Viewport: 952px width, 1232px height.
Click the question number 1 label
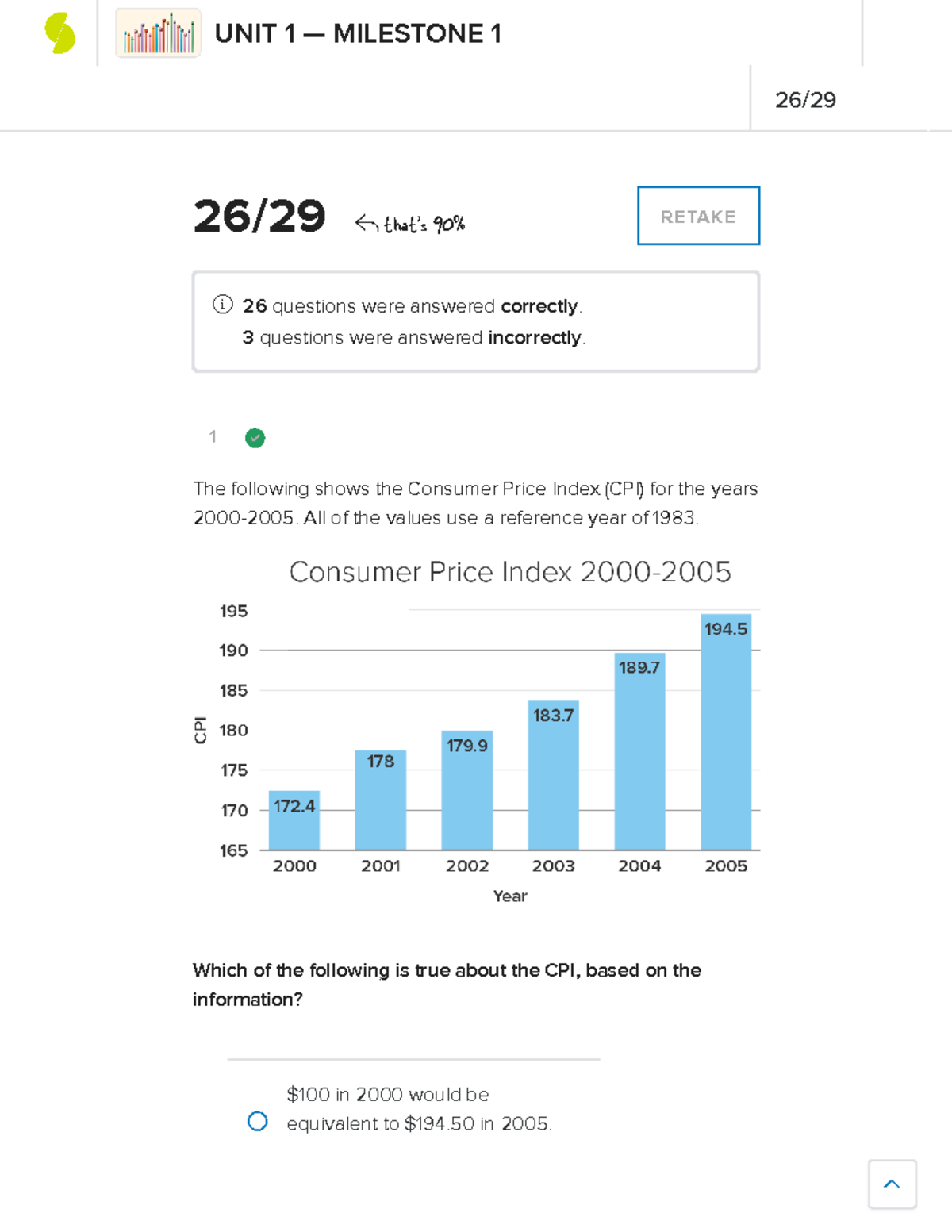tap(213, 436)
